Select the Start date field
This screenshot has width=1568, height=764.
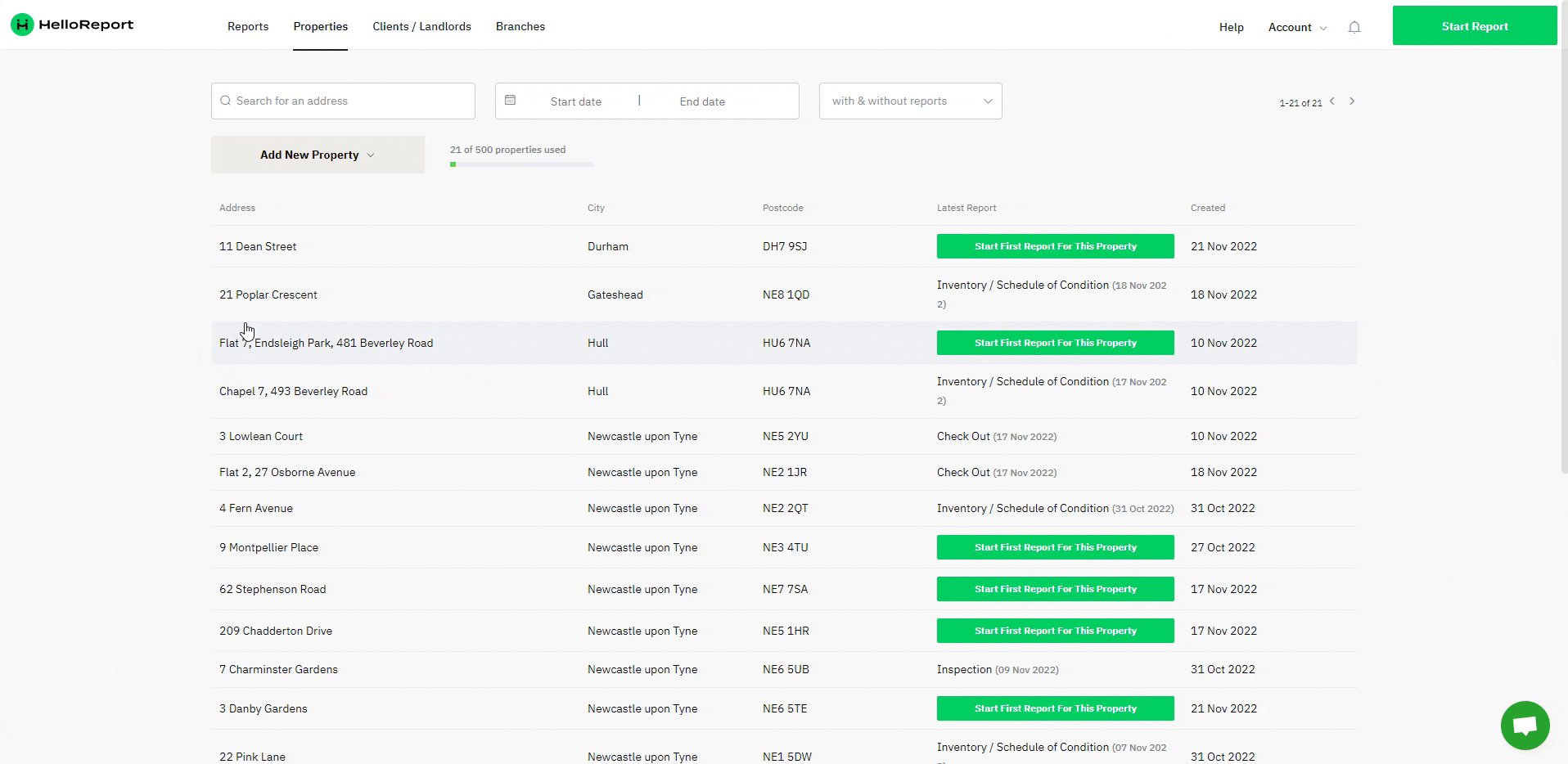[x=575, y=101]
